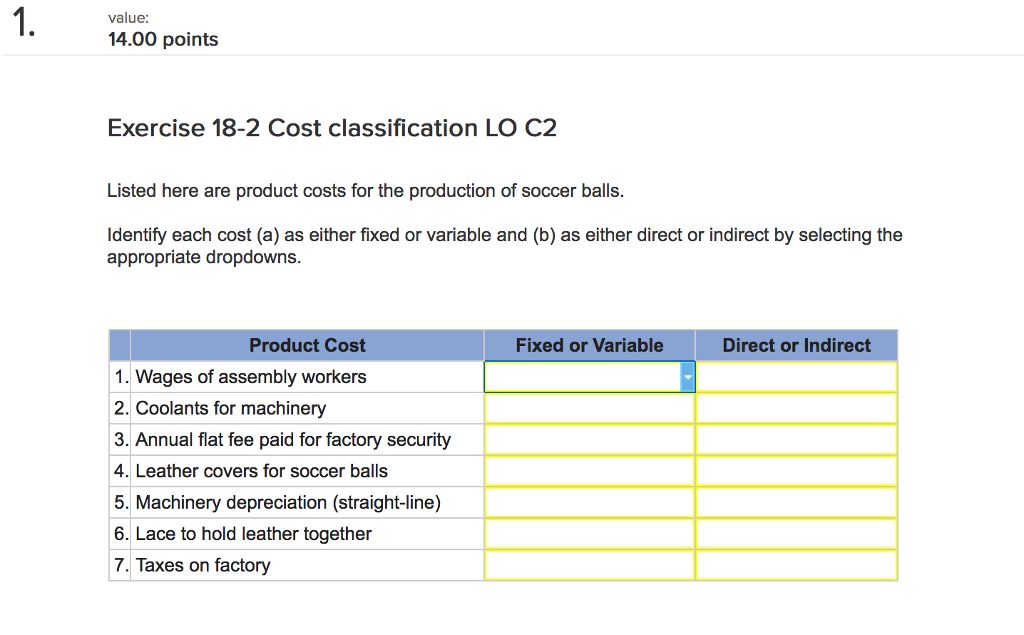Click the Direct or Indirect column header

[x=796, y=345]
